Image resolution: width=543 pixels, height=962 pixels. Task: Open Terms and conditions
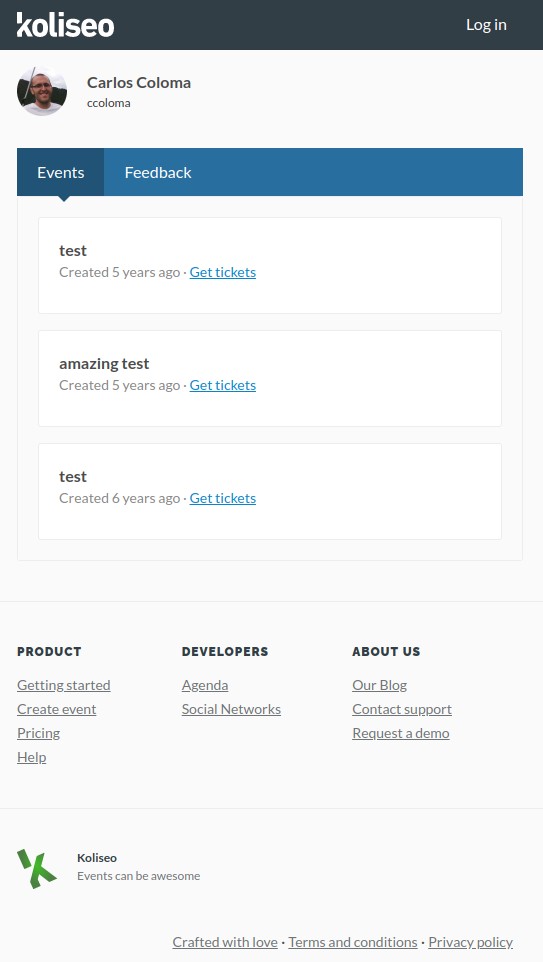point(353,942)
